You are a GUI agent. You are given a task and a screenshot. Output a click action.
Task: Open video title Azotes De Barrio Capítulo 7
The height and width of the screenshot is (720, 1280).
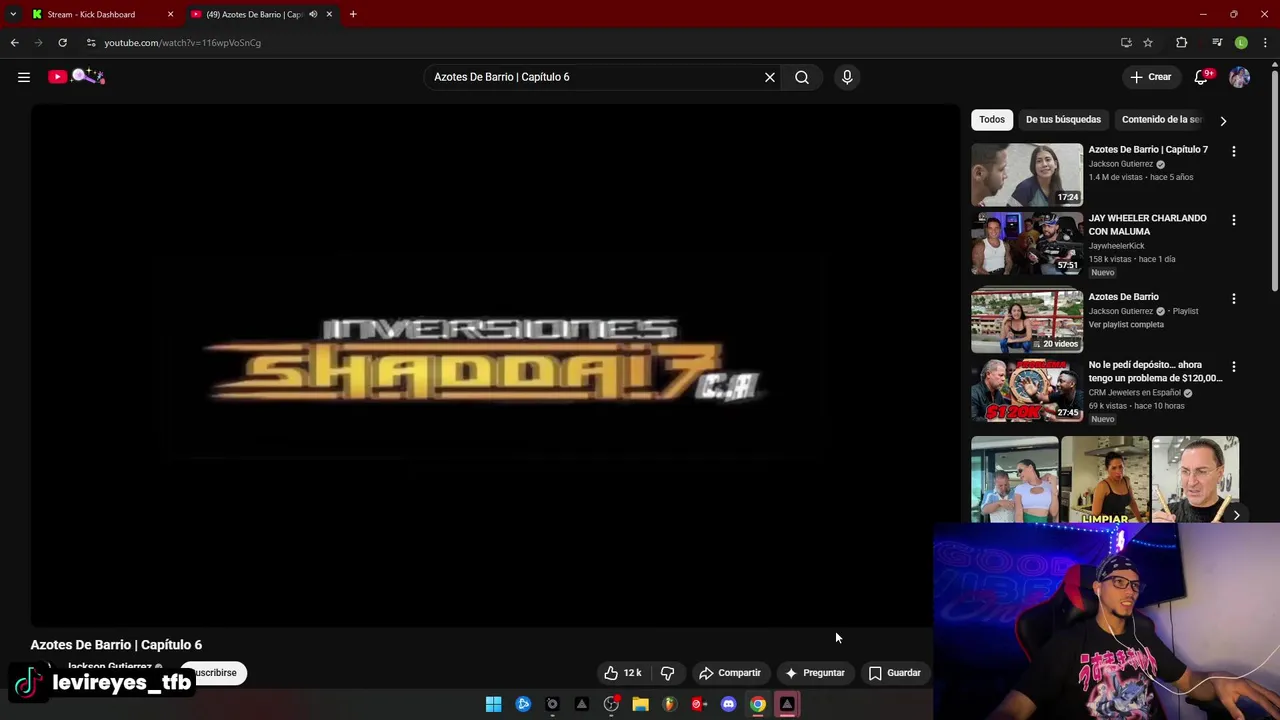1148,150
